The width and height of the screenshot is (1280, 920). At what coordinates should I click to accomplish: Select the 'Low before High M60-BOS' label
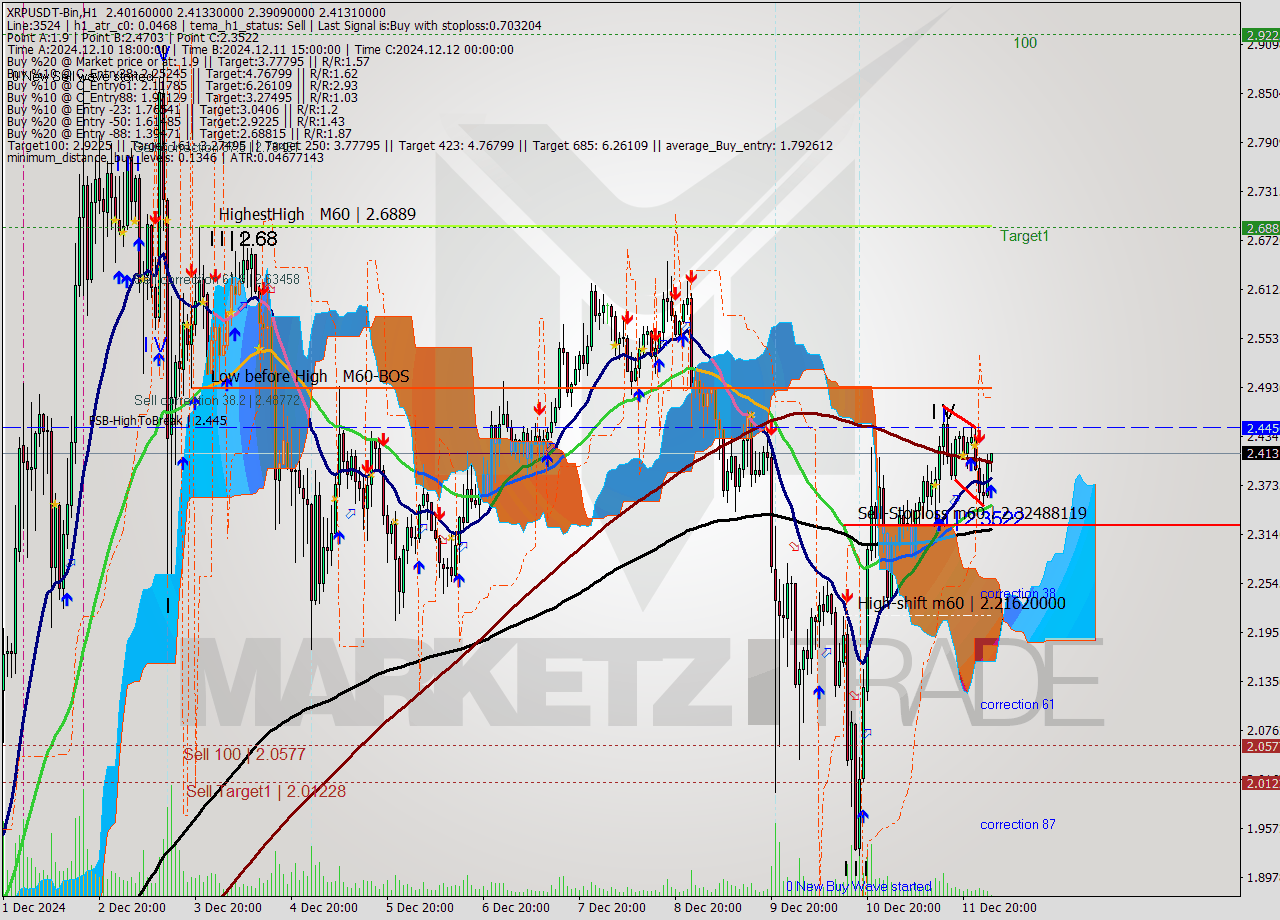click(x=310, y=376)
